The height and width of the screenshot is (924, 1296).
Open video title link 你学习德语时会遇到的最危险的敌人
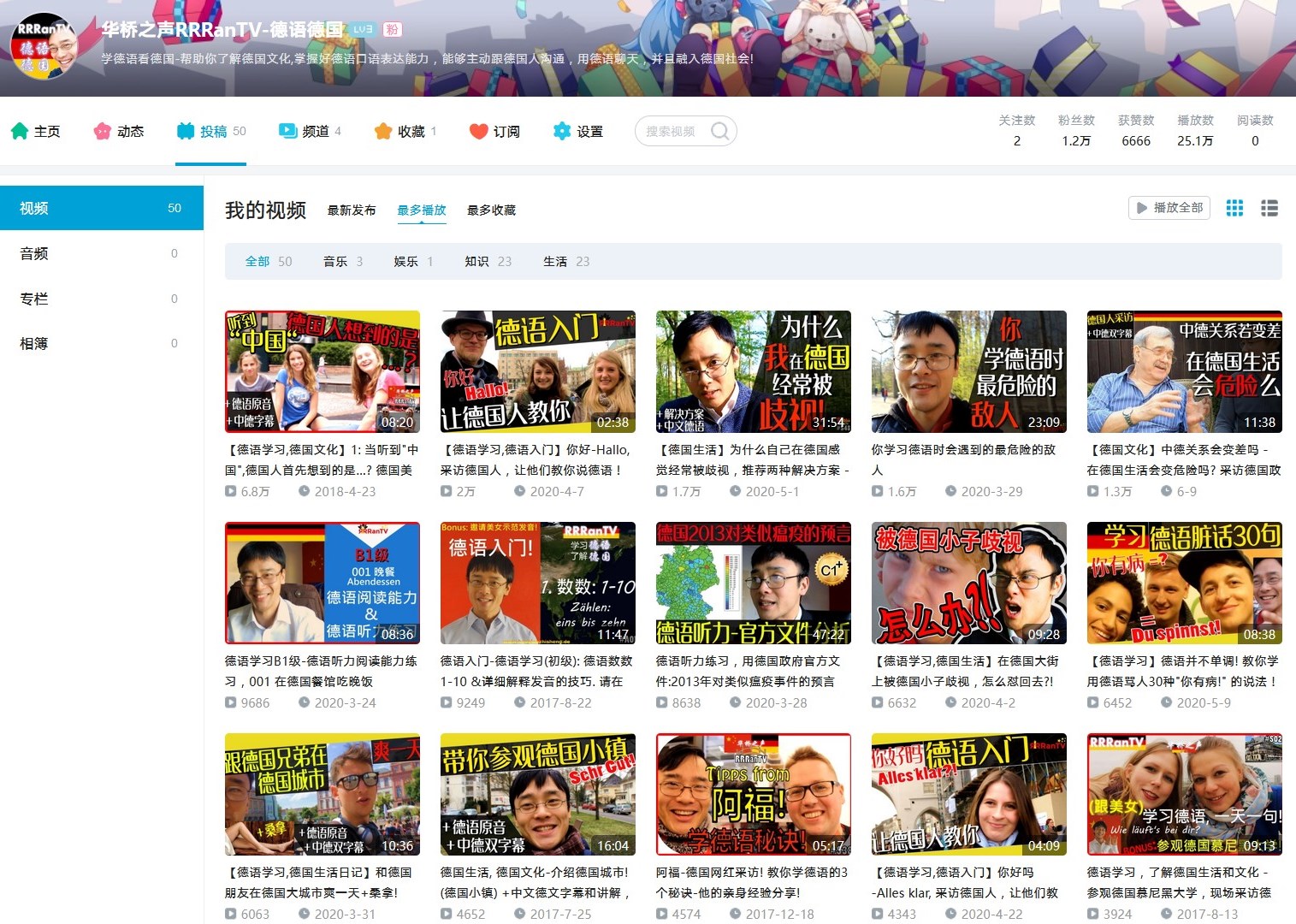click(963, 459)
